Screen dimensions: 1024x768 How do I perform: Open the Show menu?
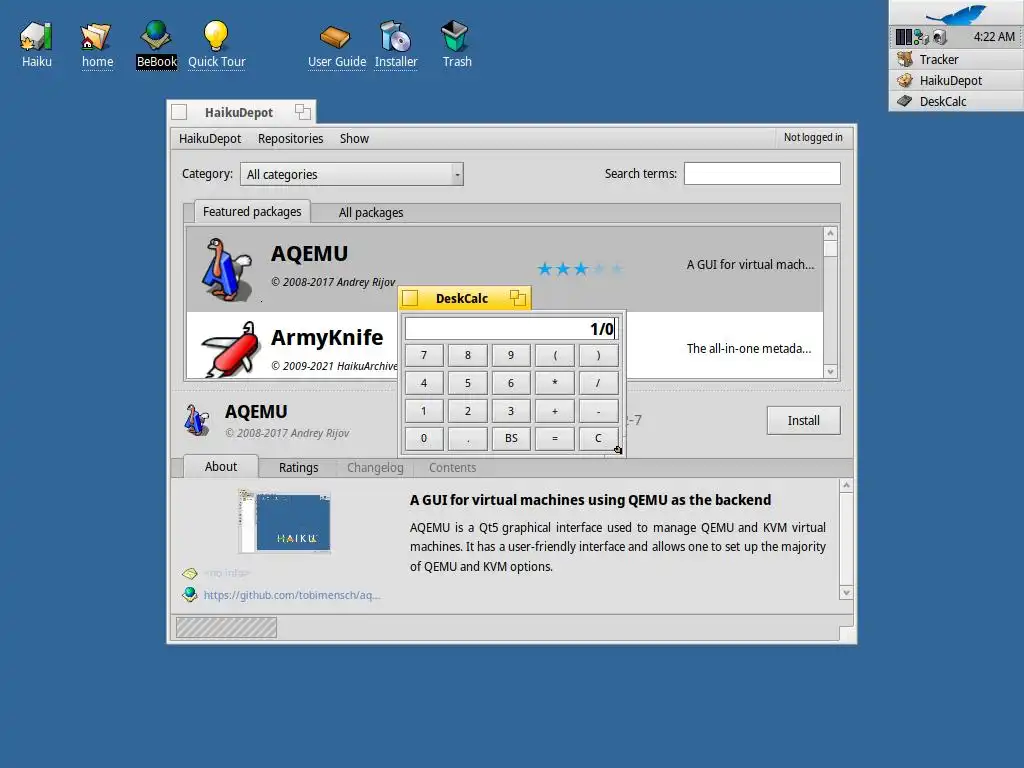click(x=354, y=138)
